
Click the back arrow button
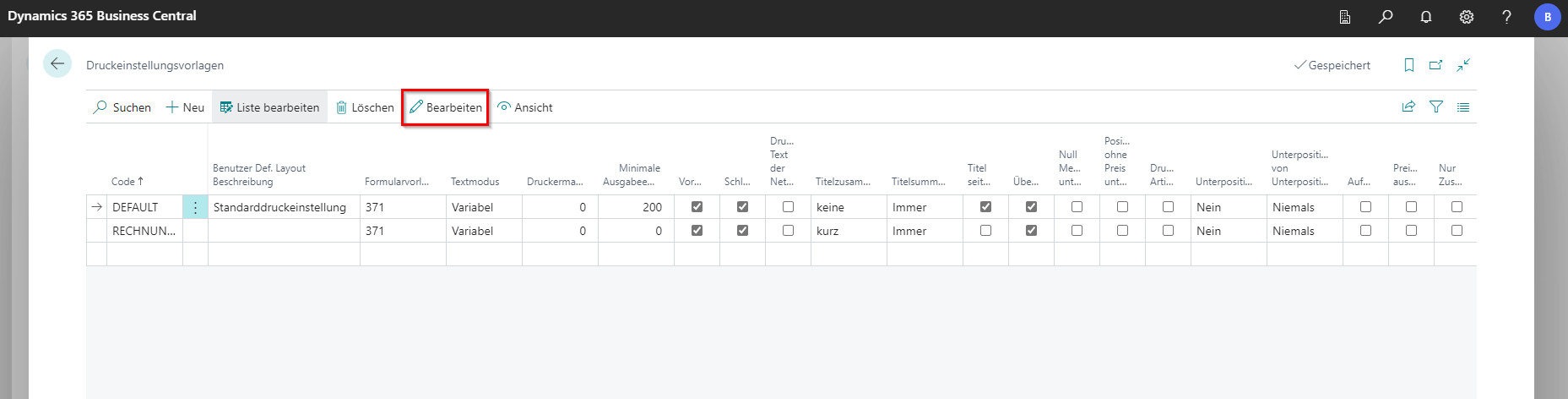[57, 64]
